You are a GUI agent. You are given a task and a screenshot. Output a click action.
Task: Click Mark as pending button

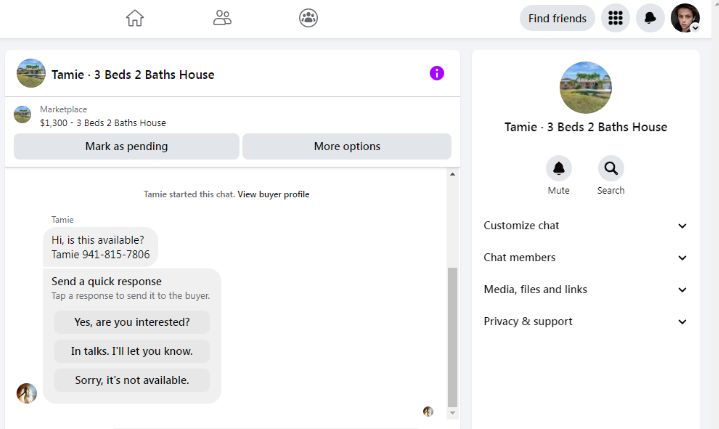127,146
